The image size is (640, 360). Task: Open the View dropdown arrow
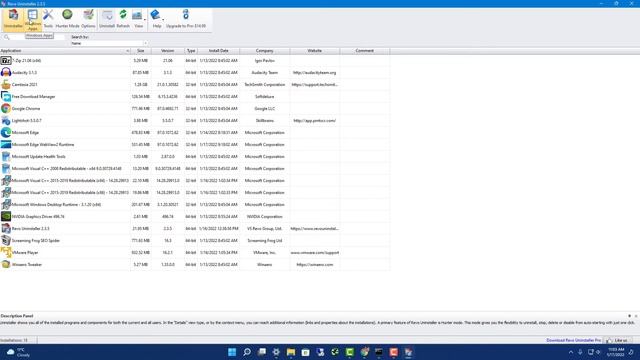[x=145, y=20]
